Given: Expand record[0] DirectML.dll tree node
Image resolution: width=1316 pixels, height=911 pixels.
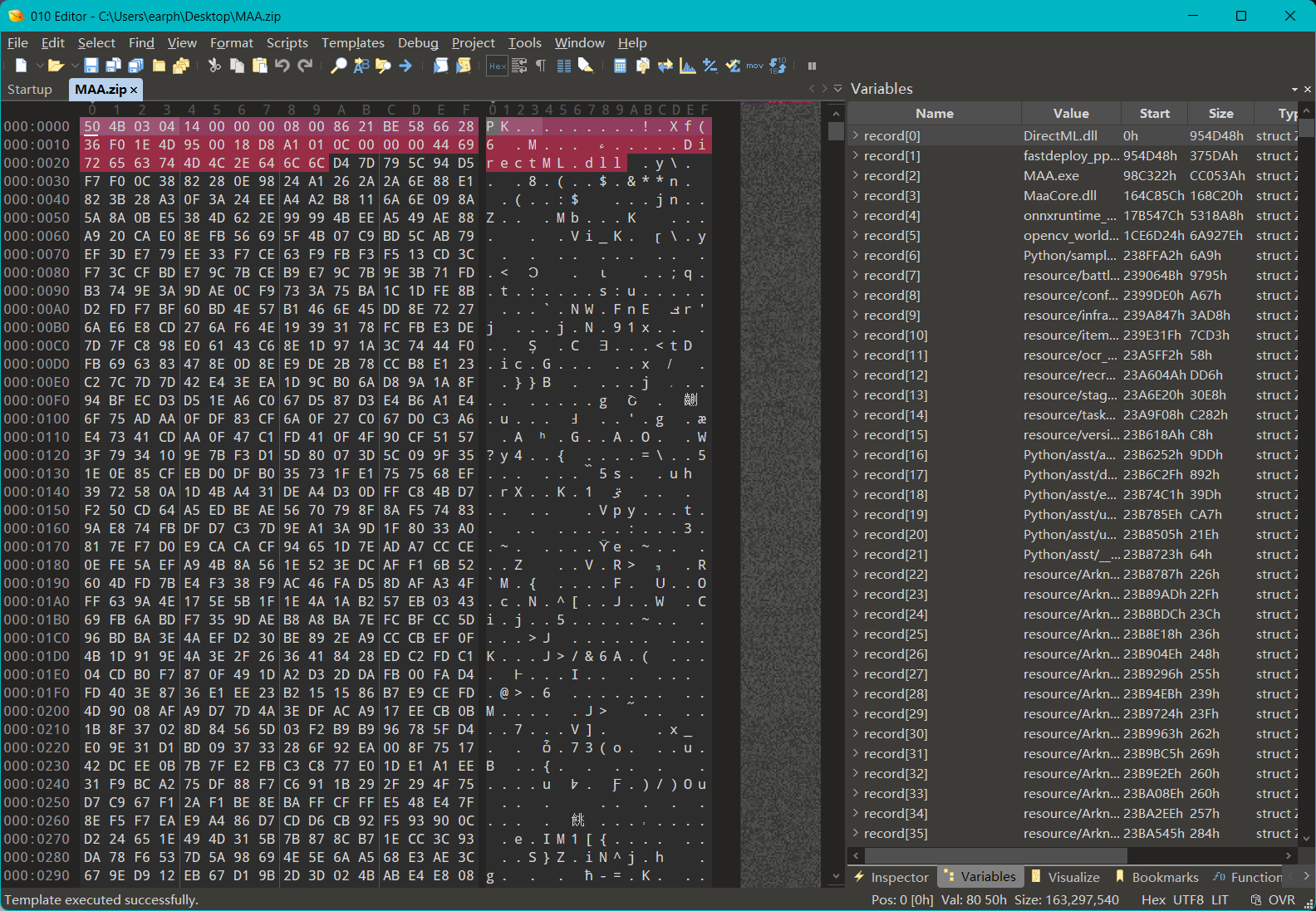Looking at the screenshot, I should 856,135.
